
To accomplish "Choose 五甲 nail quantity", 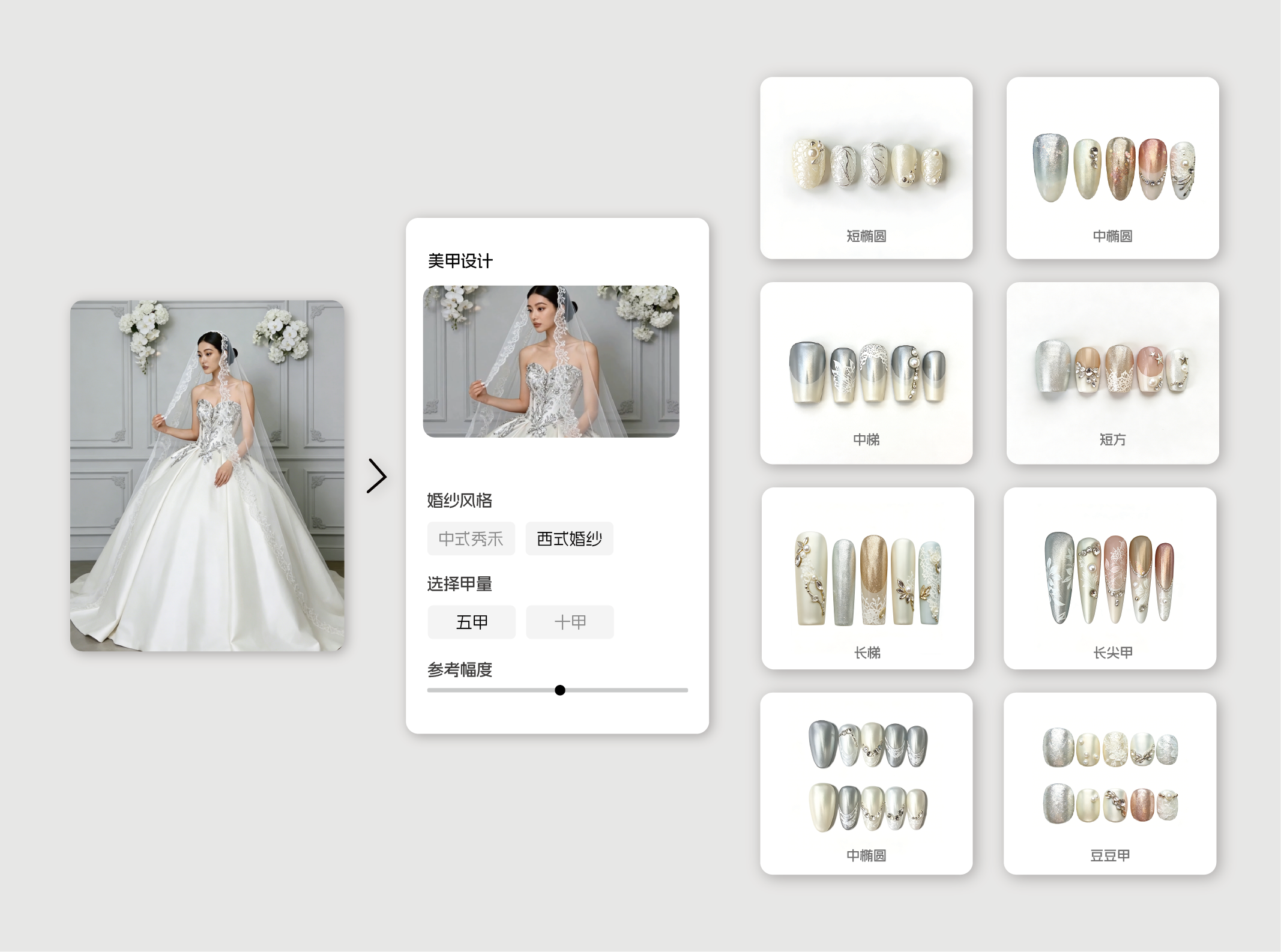I will tap(471, 622).
